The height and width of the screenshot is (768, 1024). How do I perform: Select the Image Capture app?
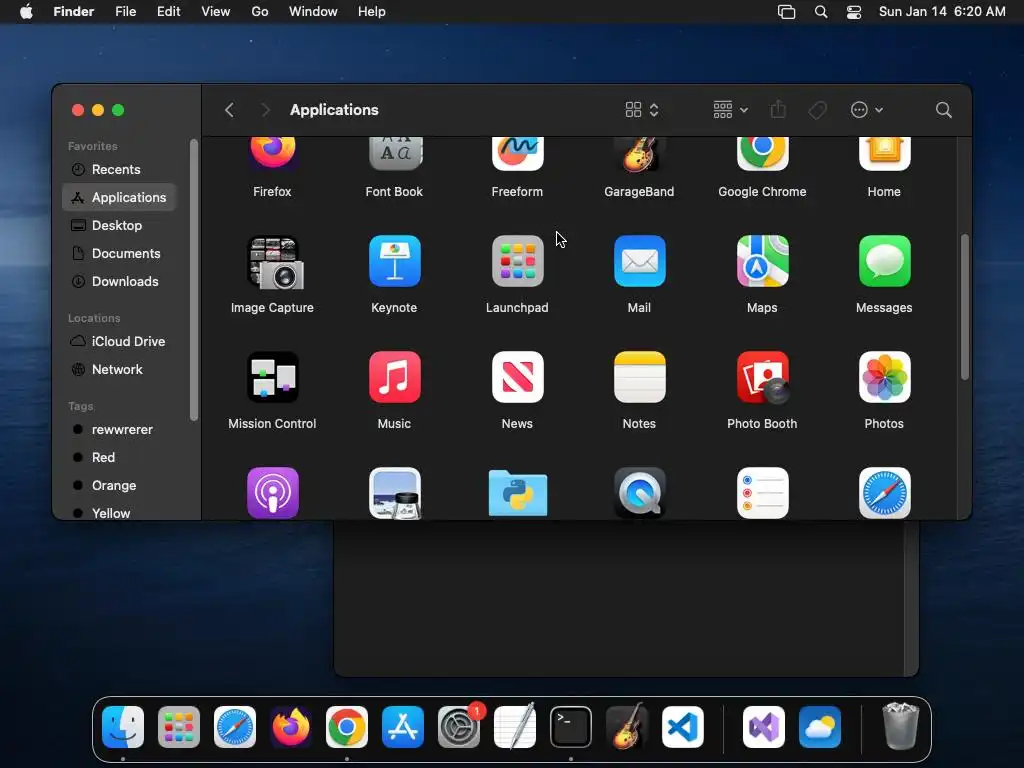tap(274, 262)
